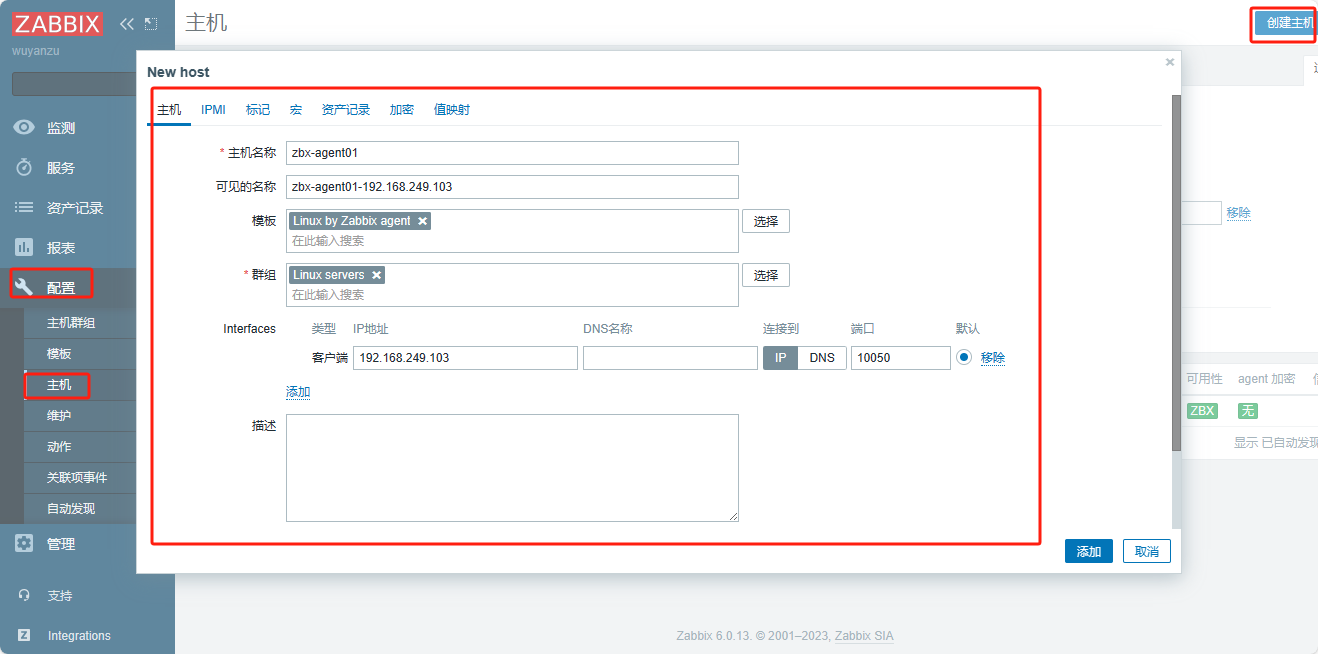
Task: Click the 支持 headset icon
Action: point(24,595)
